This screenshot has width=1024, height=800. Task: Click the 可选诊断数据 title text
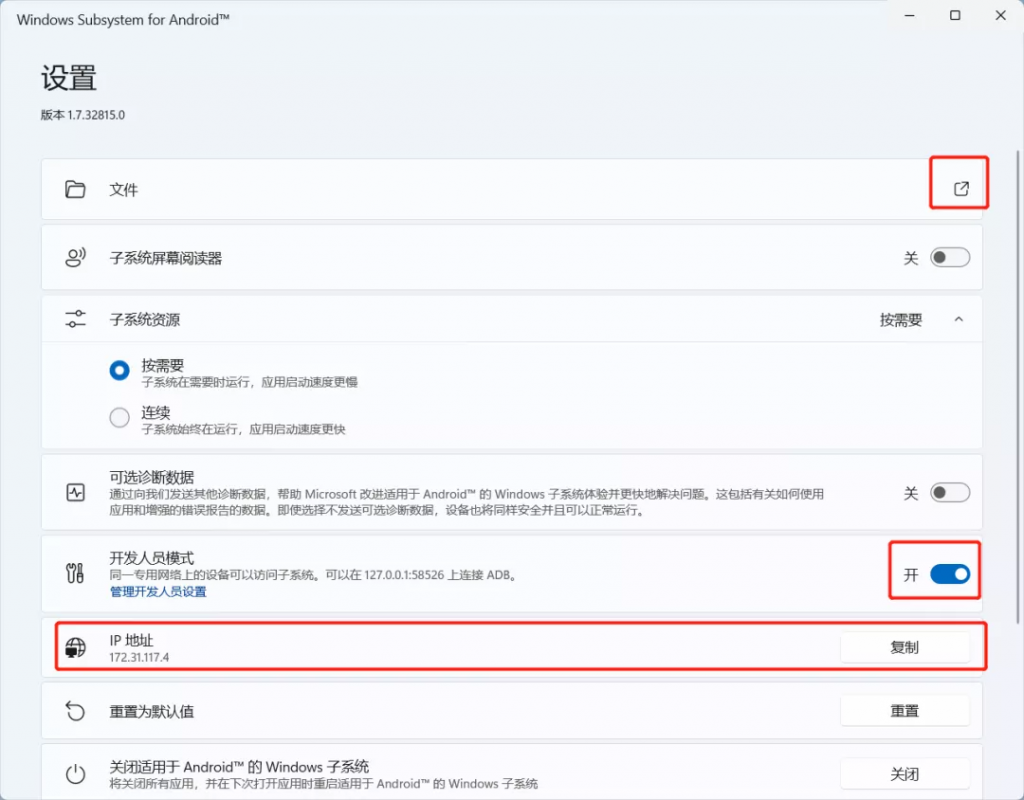(152, 477)
